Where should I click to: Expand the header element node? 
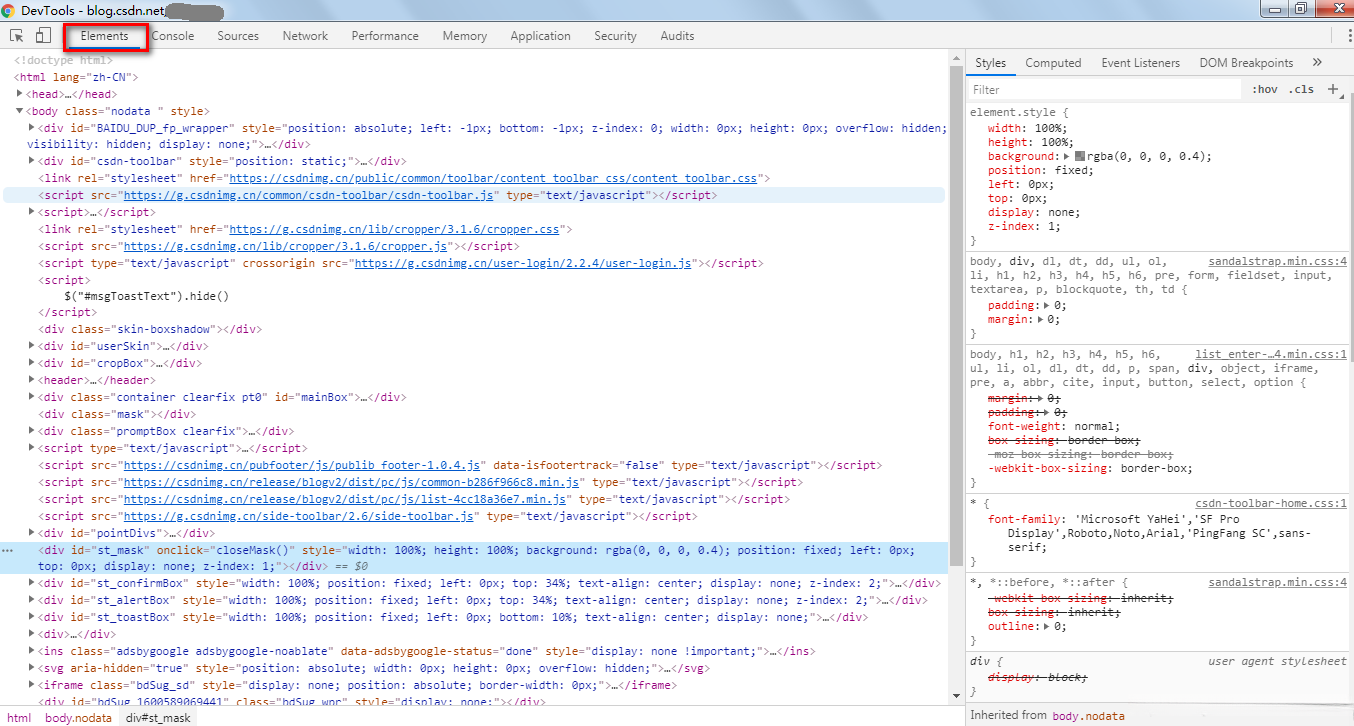32,380
